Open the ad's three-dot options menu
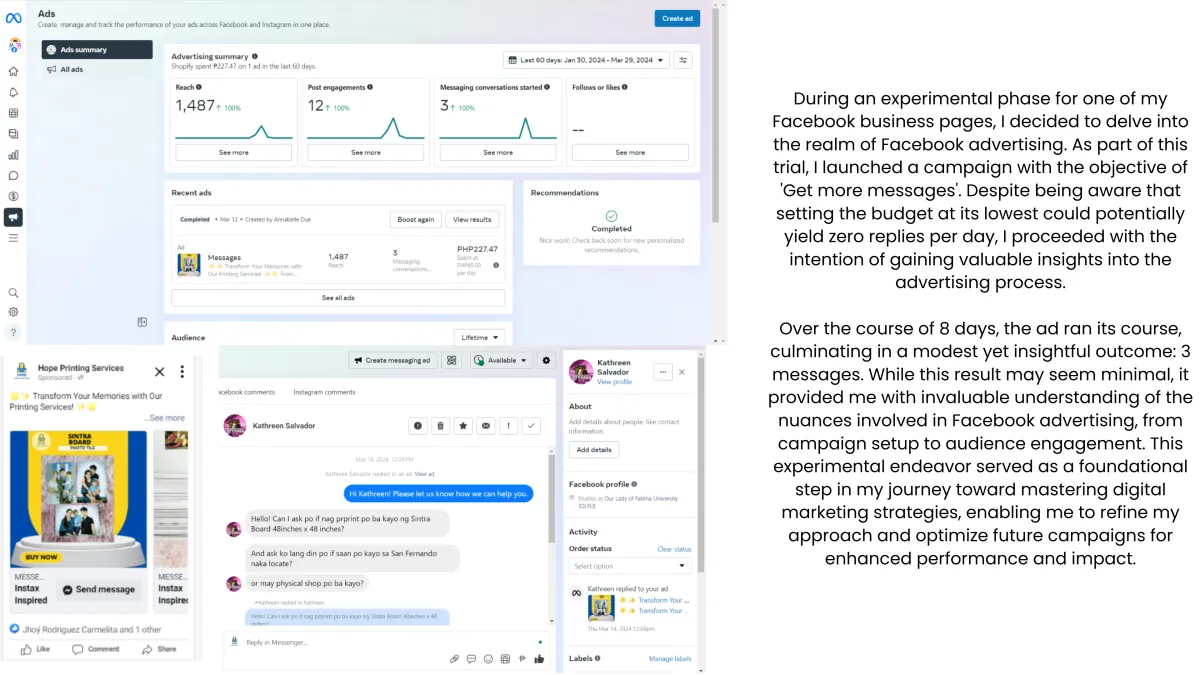Screen dimensions: 1200x675 coord(182,372)
